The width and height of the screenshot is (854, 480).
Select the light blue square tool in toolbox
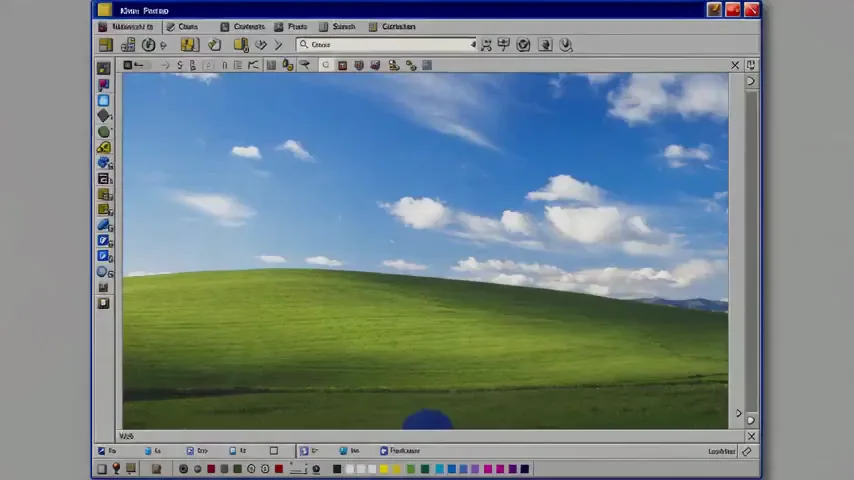103,100
